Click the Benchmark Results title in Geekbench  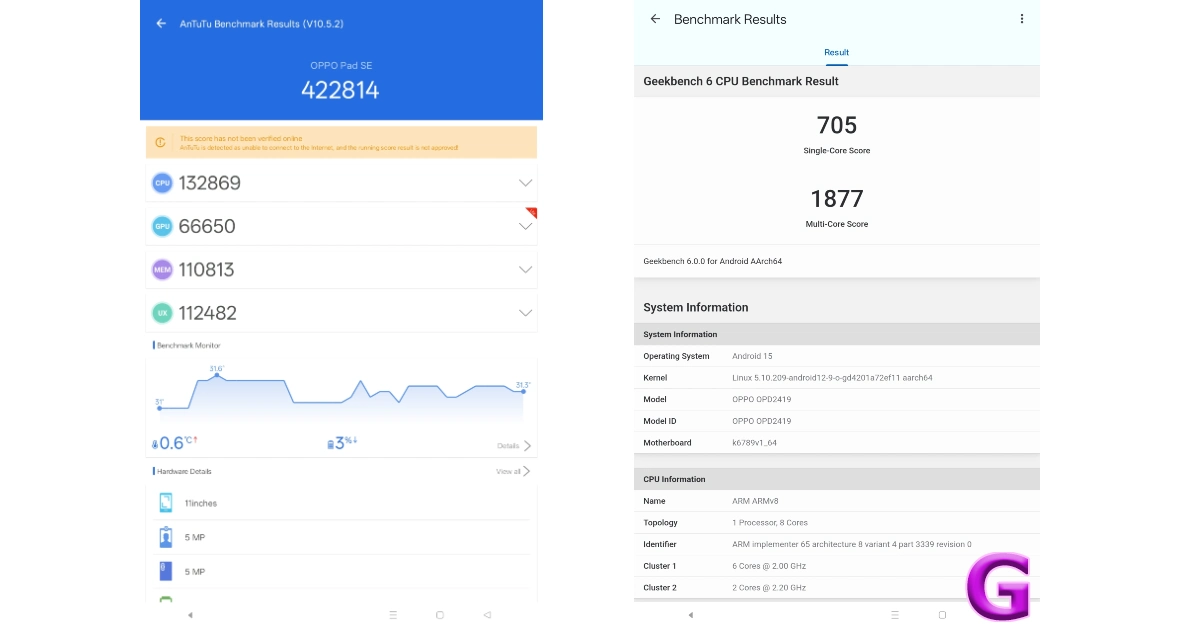click(730, 19)
